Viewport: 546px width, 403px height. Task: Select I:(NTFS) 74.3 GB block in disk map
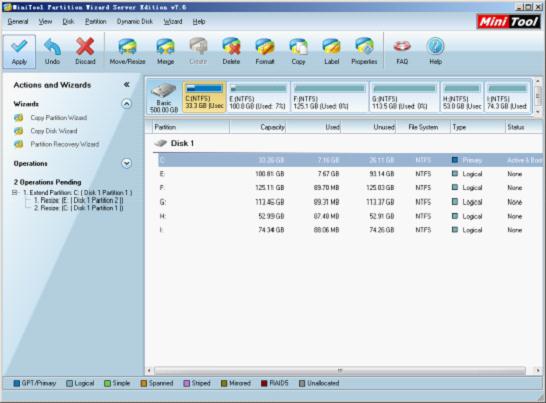(x=507, y=97)
